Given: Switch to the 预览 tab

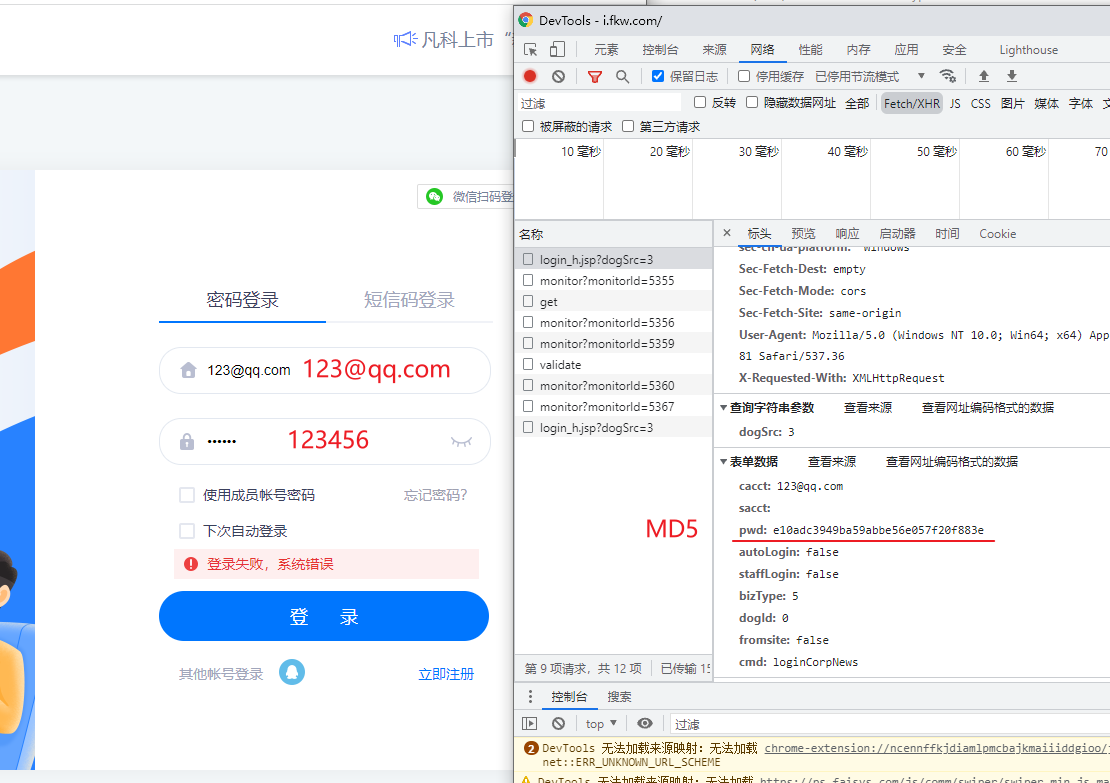Looking at the screenshot, I should pos(803,233).
